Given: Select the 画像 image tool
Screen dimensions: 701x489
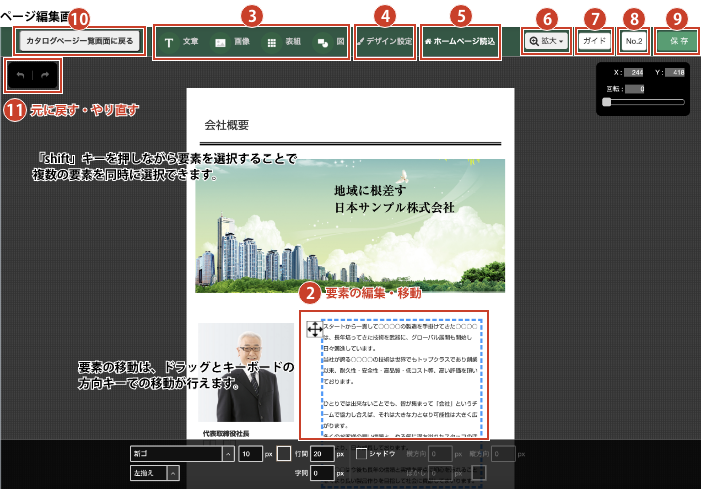Looking at the screenshot, I should click(x=232, y=43).
